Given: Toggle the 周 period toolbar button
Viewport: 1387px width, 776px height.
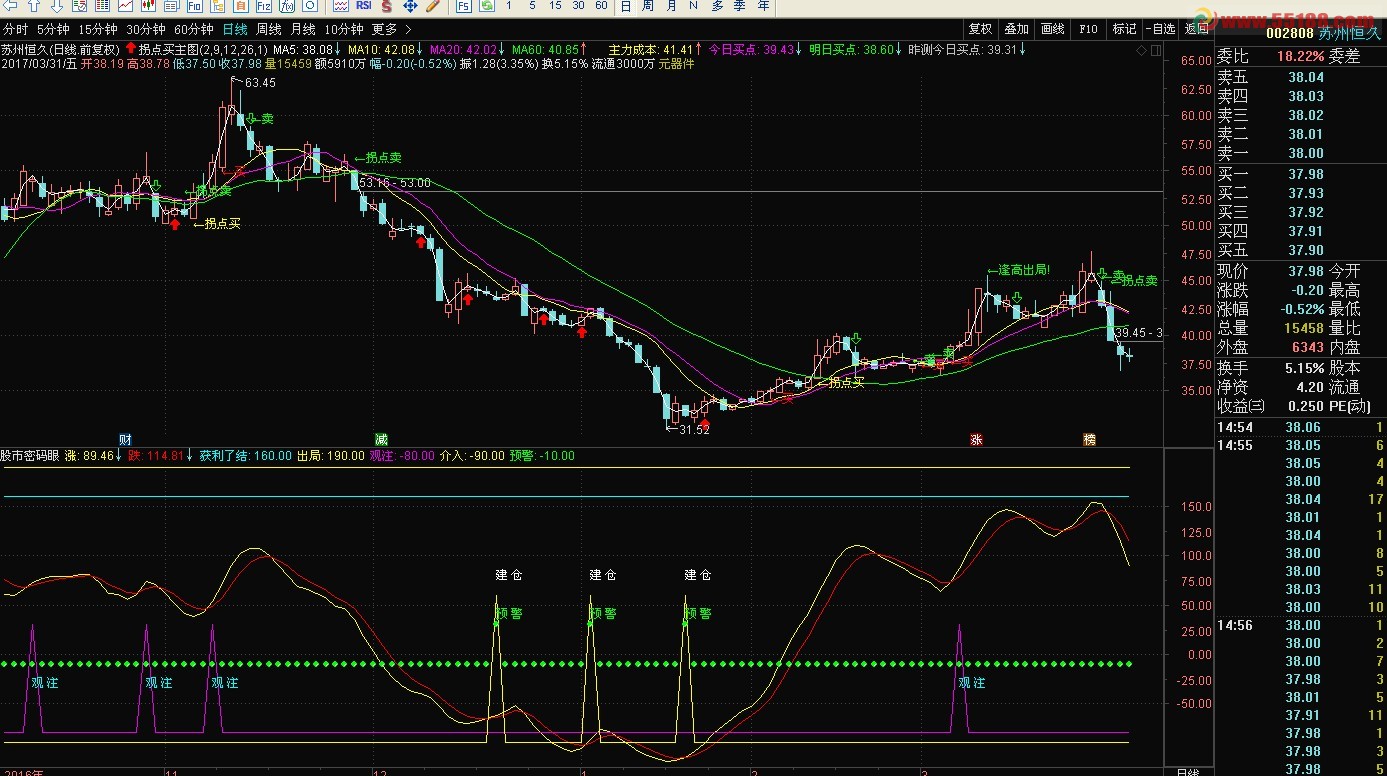Looking at the screenshot, I should point(648,6).
